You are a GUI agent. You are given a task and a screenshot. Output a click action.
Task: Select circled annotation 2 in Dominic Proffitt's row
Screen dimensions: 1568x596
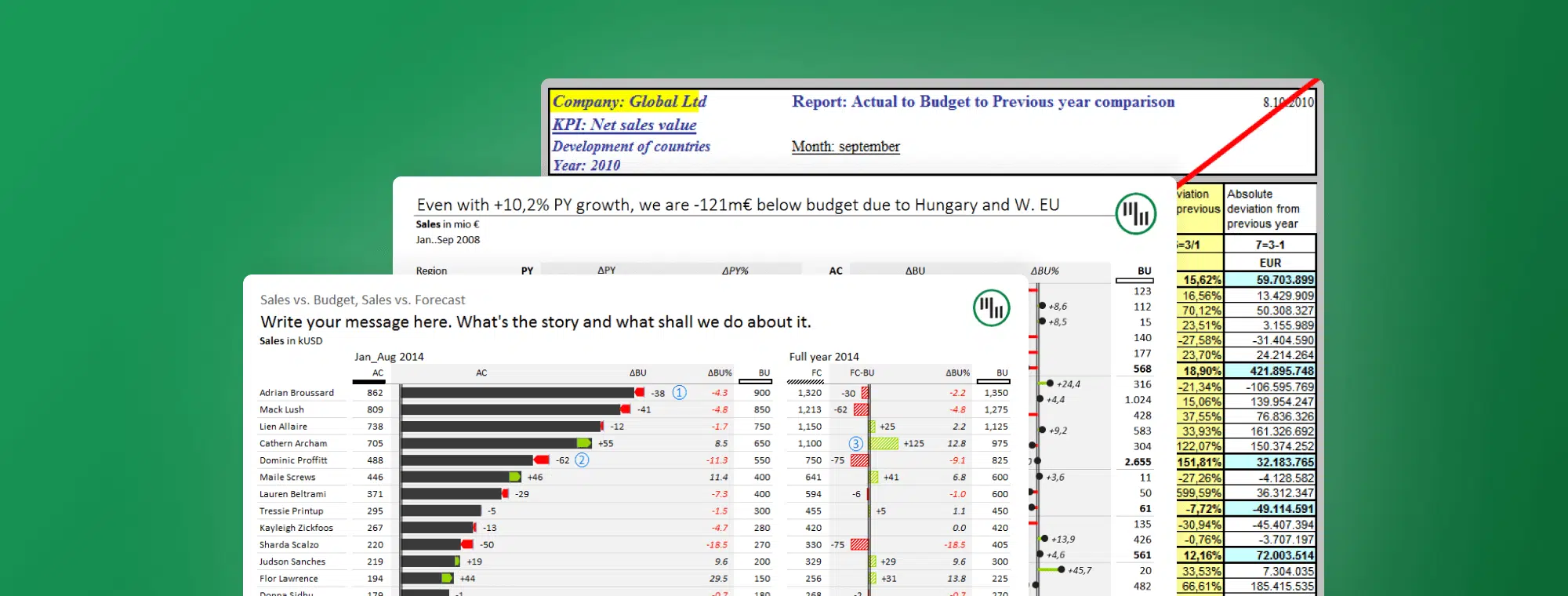(x=582, y=460)
